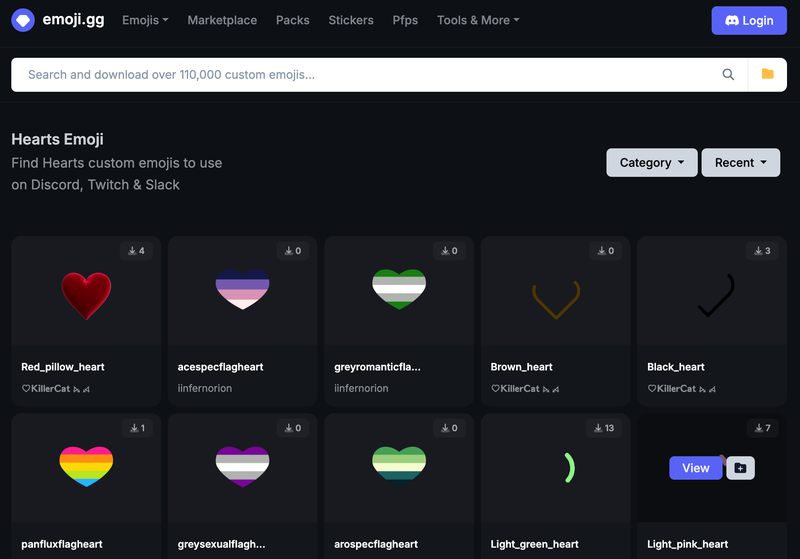Open greysexualflagh... title link

point(221,544)
